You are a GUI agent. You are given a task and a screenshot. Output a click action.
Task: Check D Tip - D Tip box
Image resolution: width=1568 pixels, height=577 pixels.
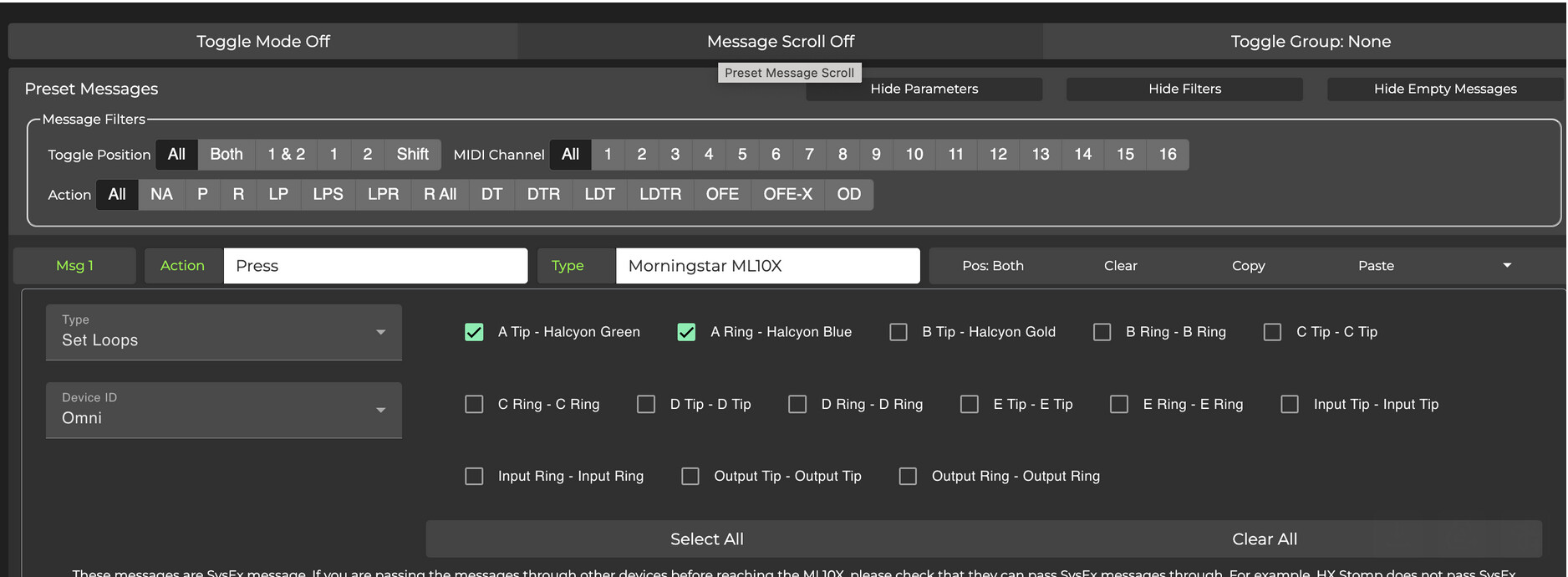point(646,404)
